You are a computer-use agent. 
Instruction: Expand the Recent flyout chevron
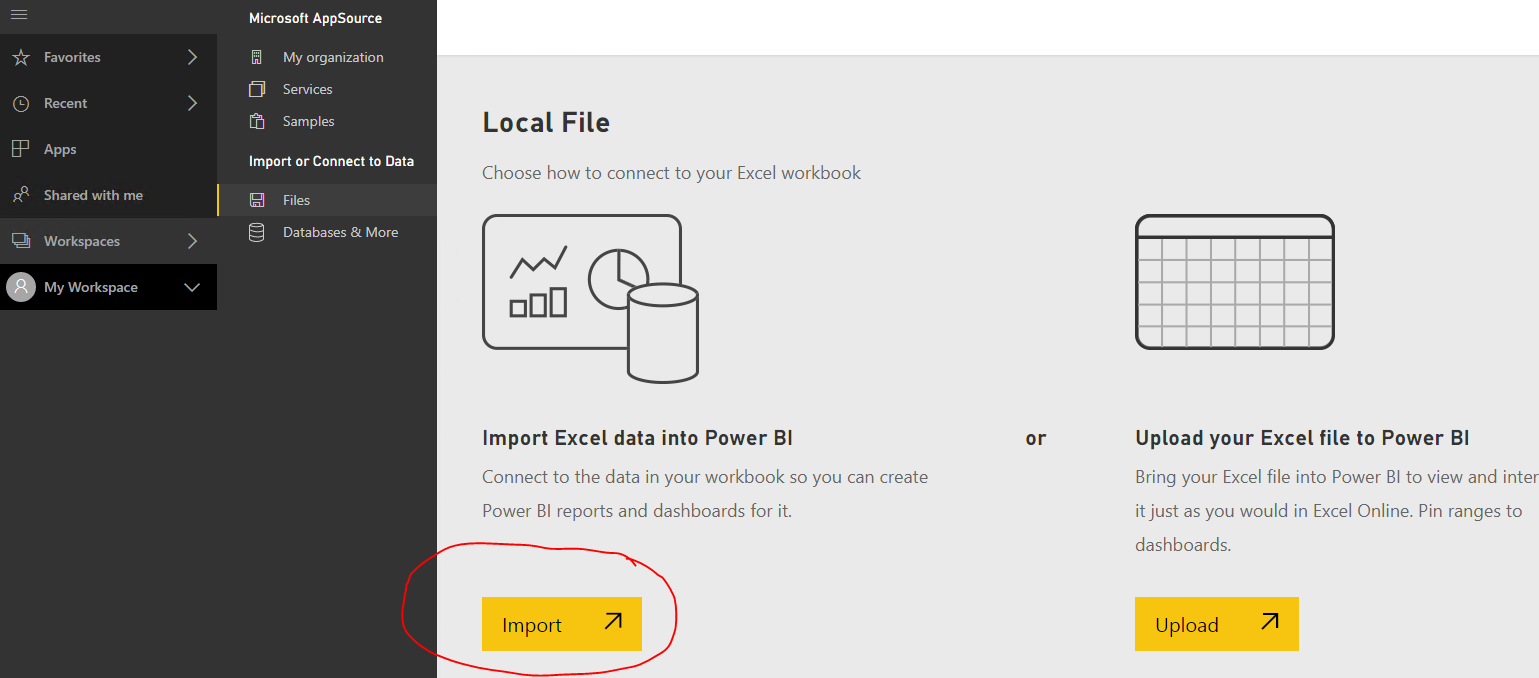(x=193, y=104)
